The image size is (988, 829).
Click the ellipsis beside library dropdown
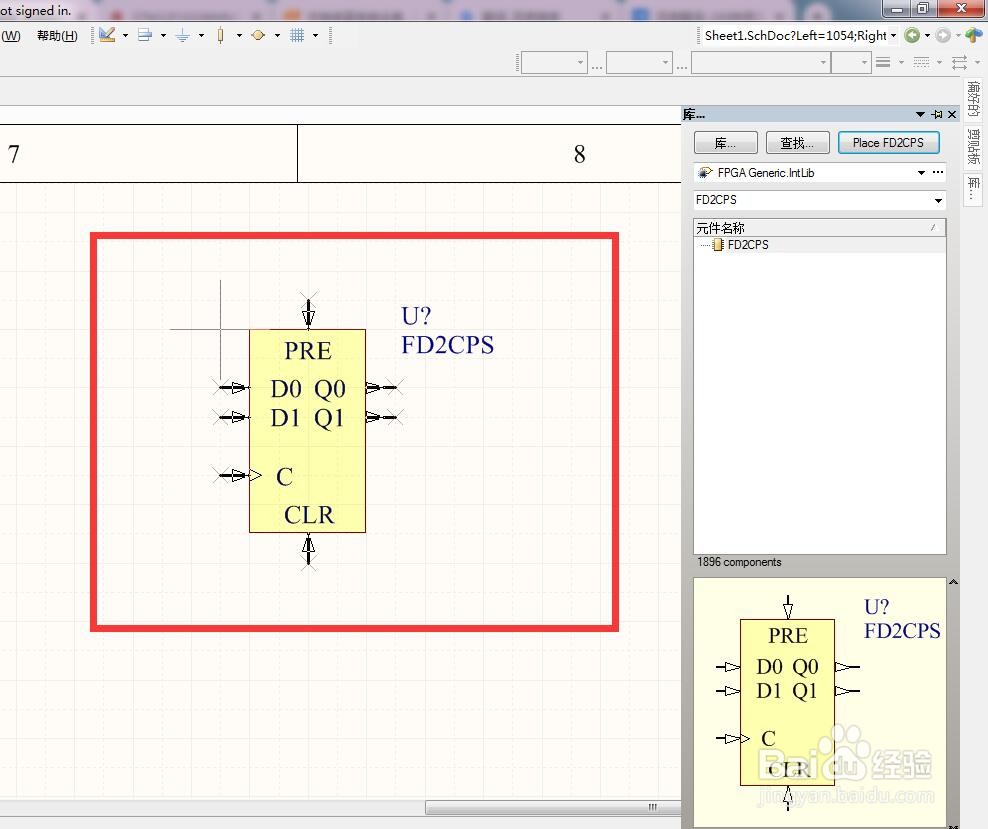pyautogui.click(x=938, y=172)
